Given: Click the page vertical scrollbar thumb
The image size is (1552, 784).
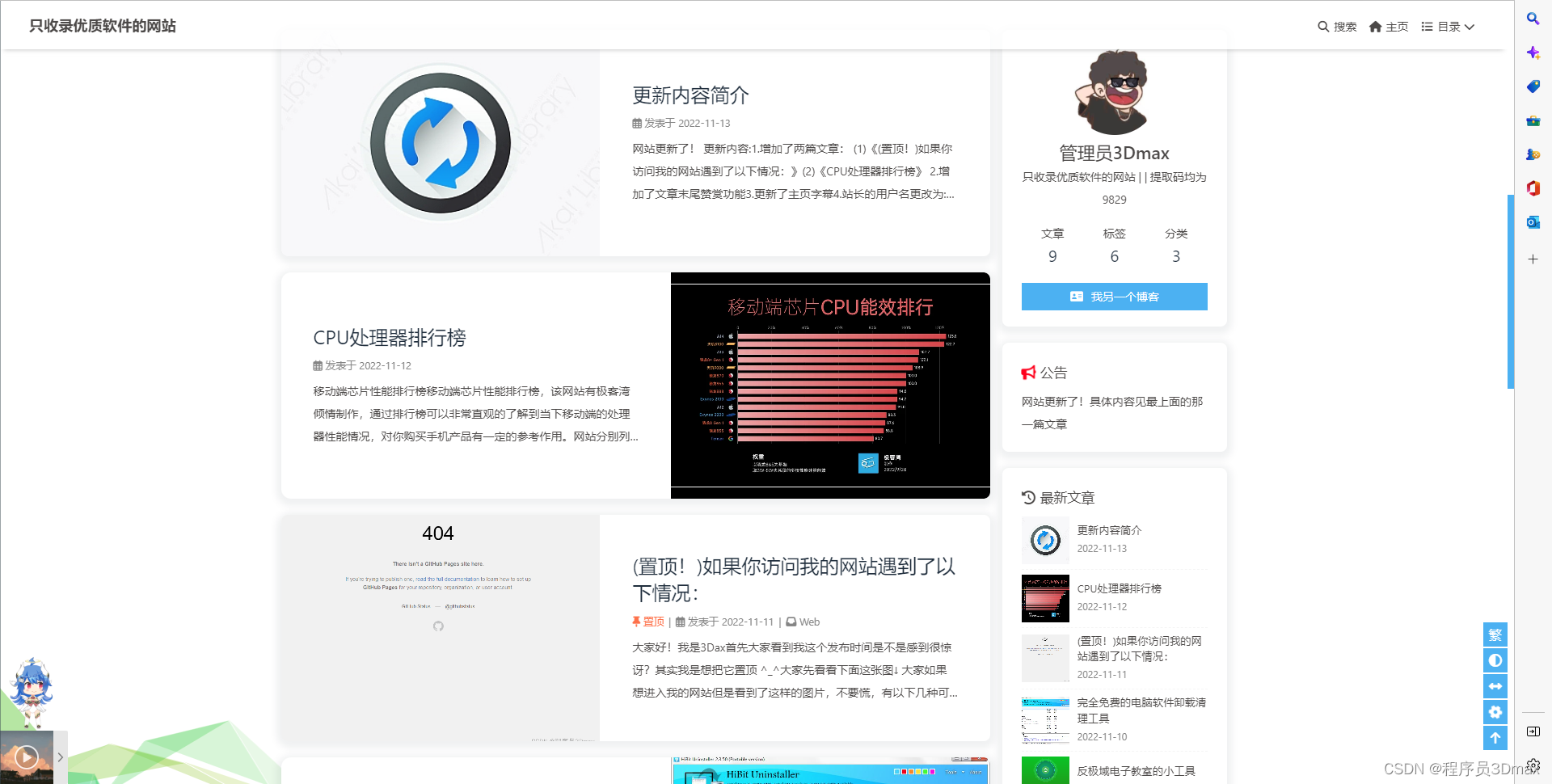Looking at the screenshot, I should coord(1511,292).
